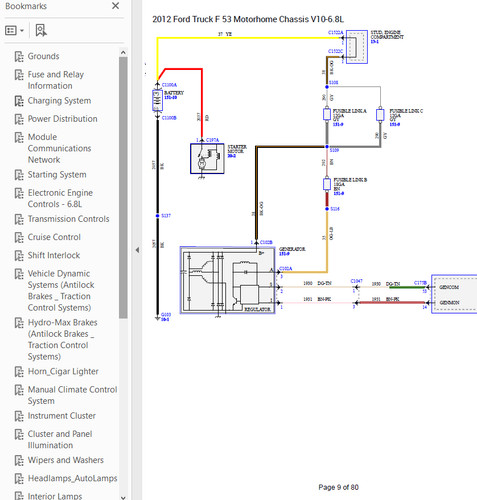Viewport: 477px width, 500px height.
Task: Open the Grounds bookmark
Action: 43,56
